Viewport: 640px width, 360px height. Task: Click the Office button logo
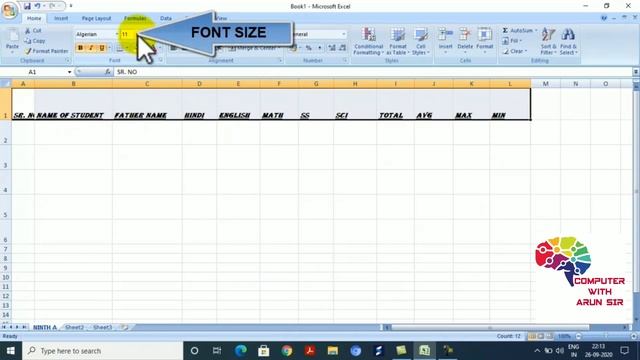click(9, 10)
